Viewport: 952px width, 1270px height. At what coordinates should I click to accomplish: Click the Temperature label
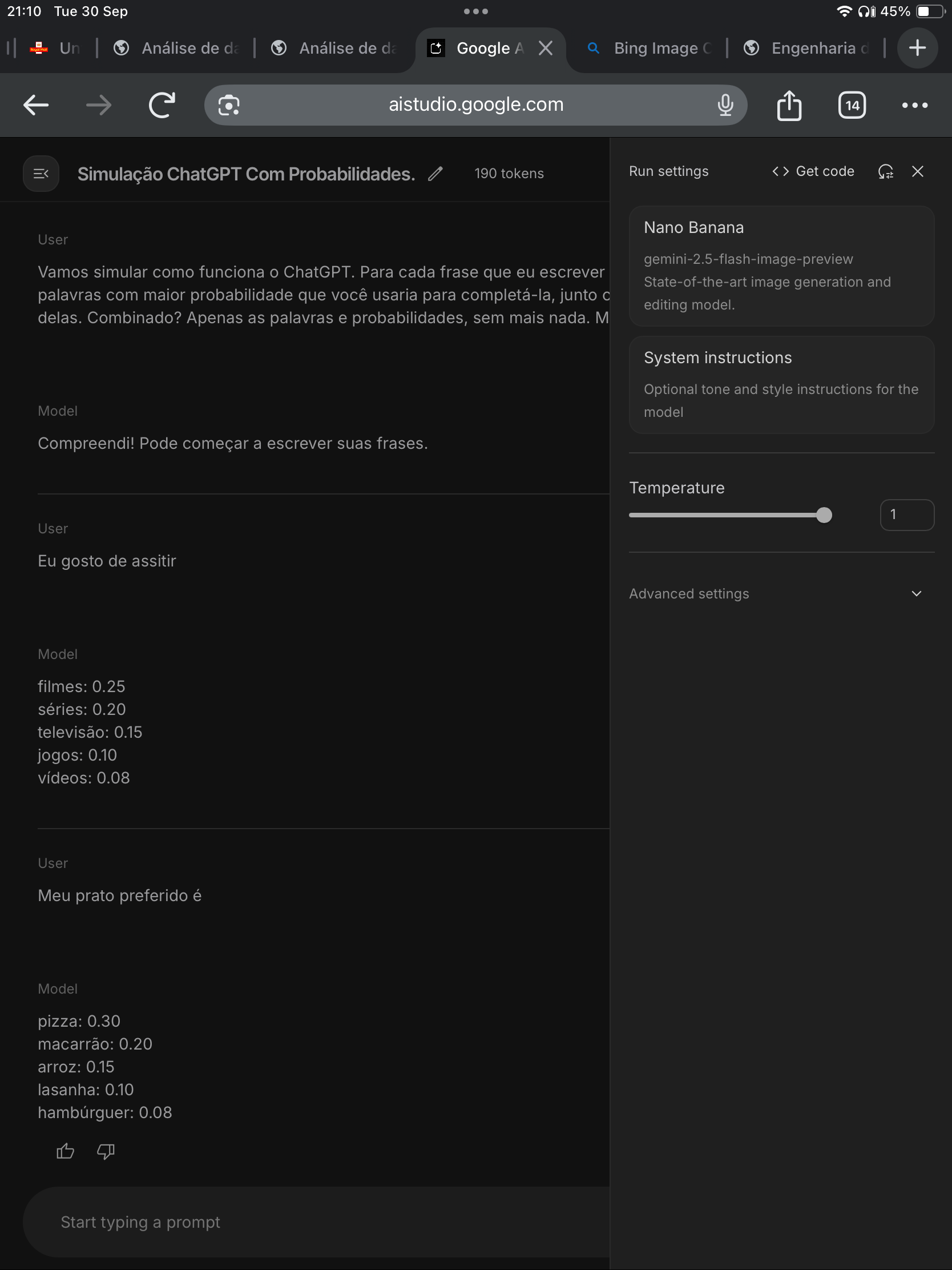click(676, 488)
